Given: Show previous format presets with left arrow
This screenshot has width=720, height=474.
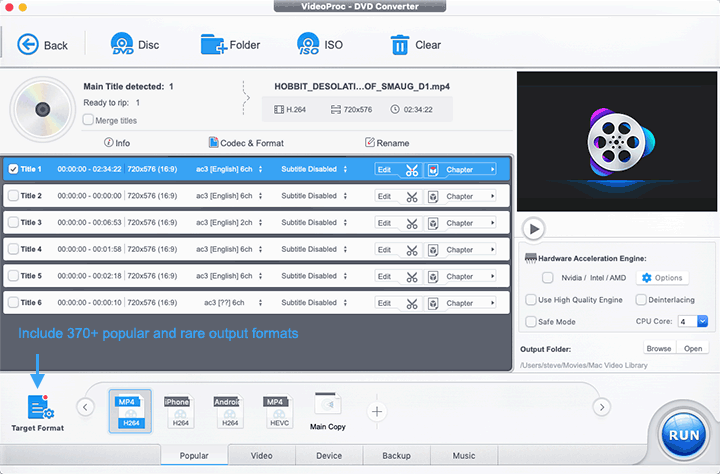Looking at the screenshot, I should click(85, 407).
